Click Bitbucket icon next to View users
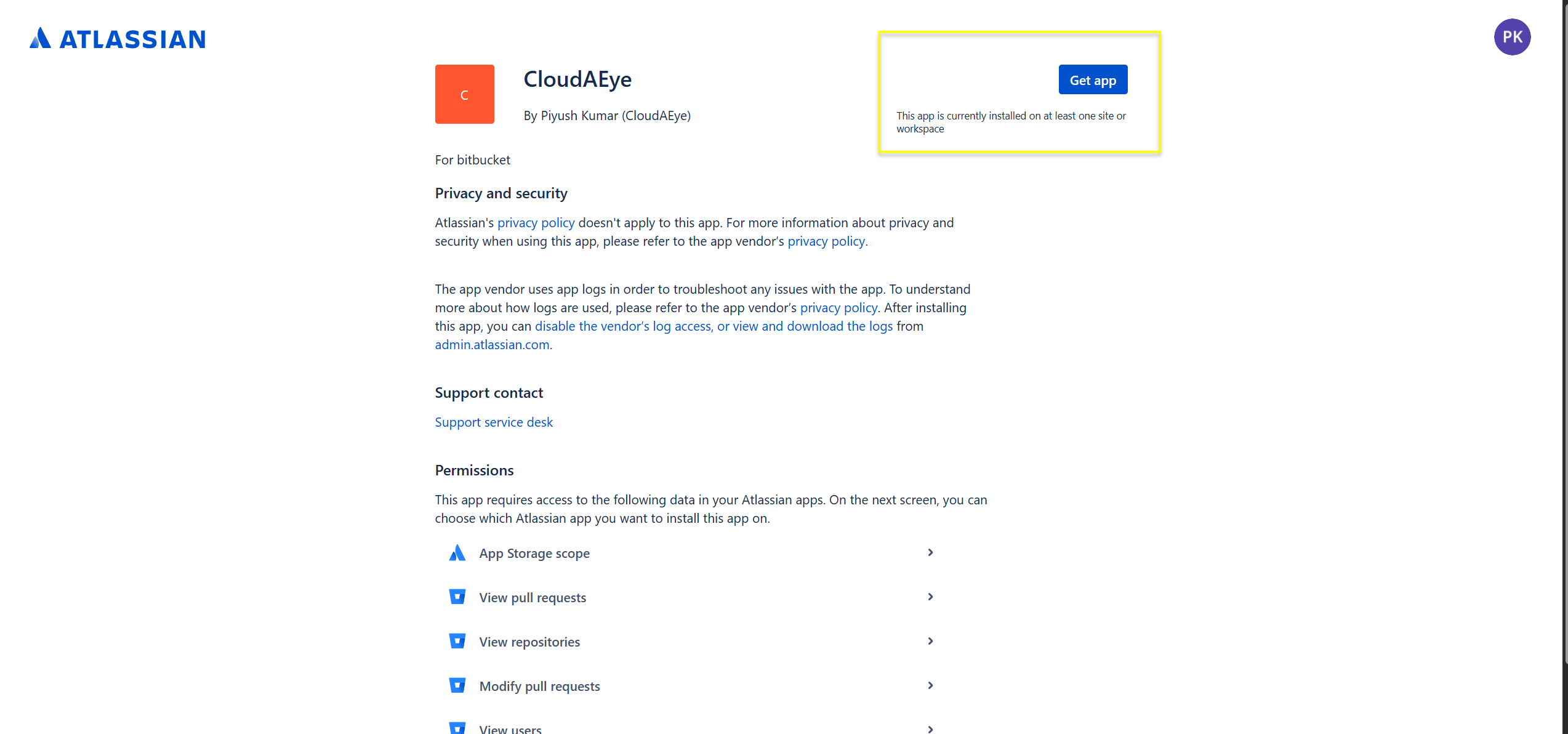The height and width of the screenshot is (734, 1568). tap(457, 728)
